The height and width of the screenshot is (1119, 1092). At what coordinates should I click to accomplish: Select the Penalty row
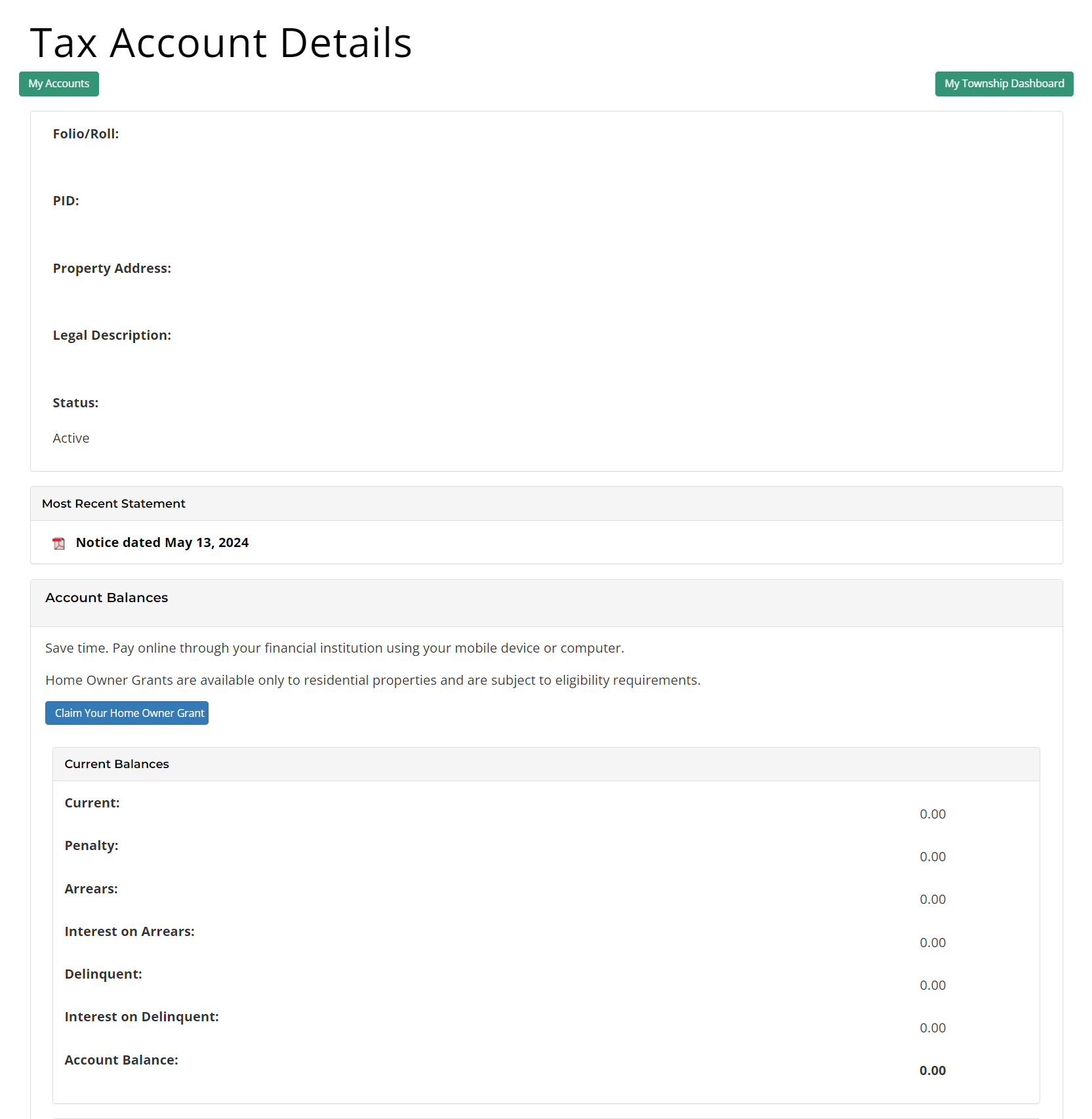pyautogui.click(x=91, y=845)
